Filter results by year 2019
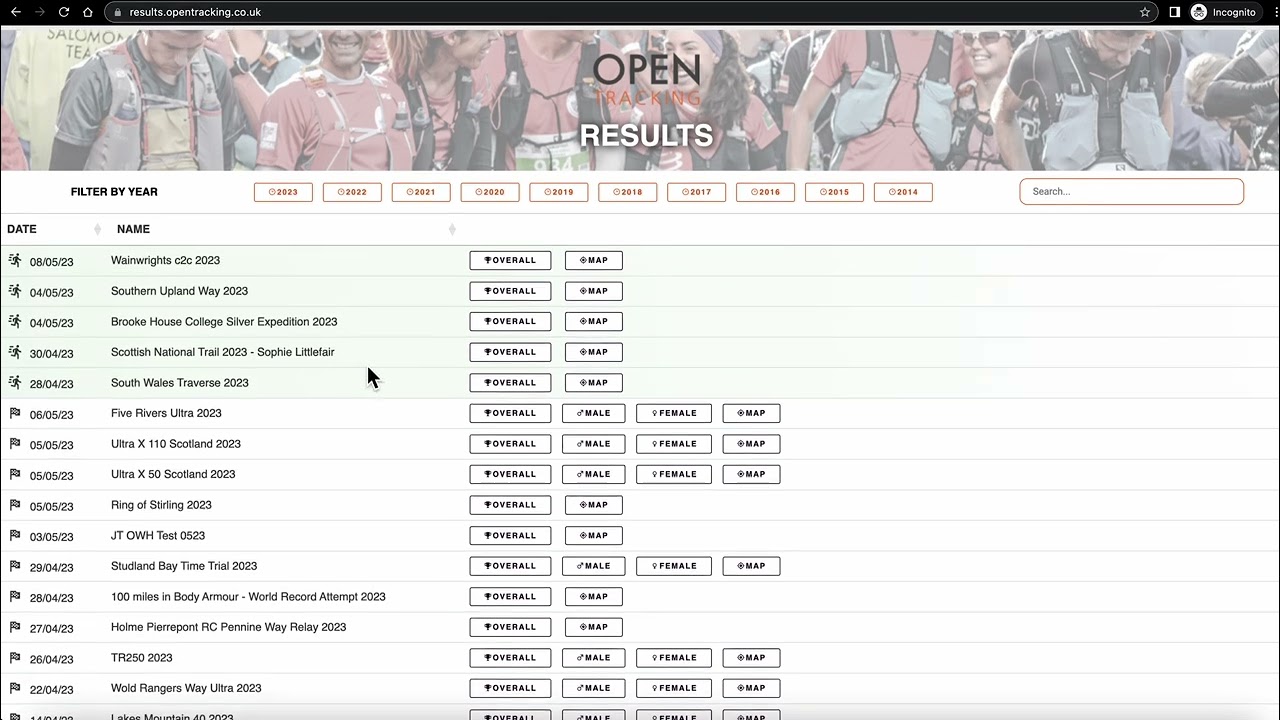The width and height of the screenshot is (1280, 720). coord(559,192)
